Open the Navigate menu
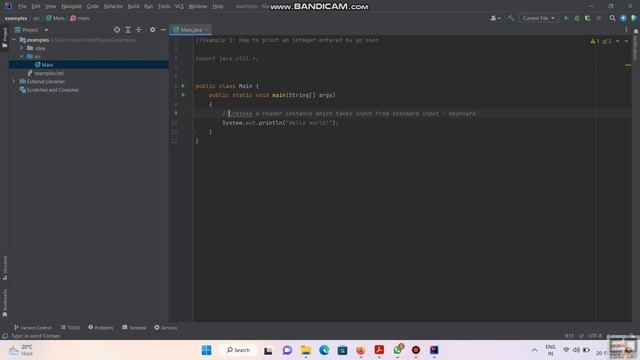Viewport: 640px width, 360px height. point(71,7)
